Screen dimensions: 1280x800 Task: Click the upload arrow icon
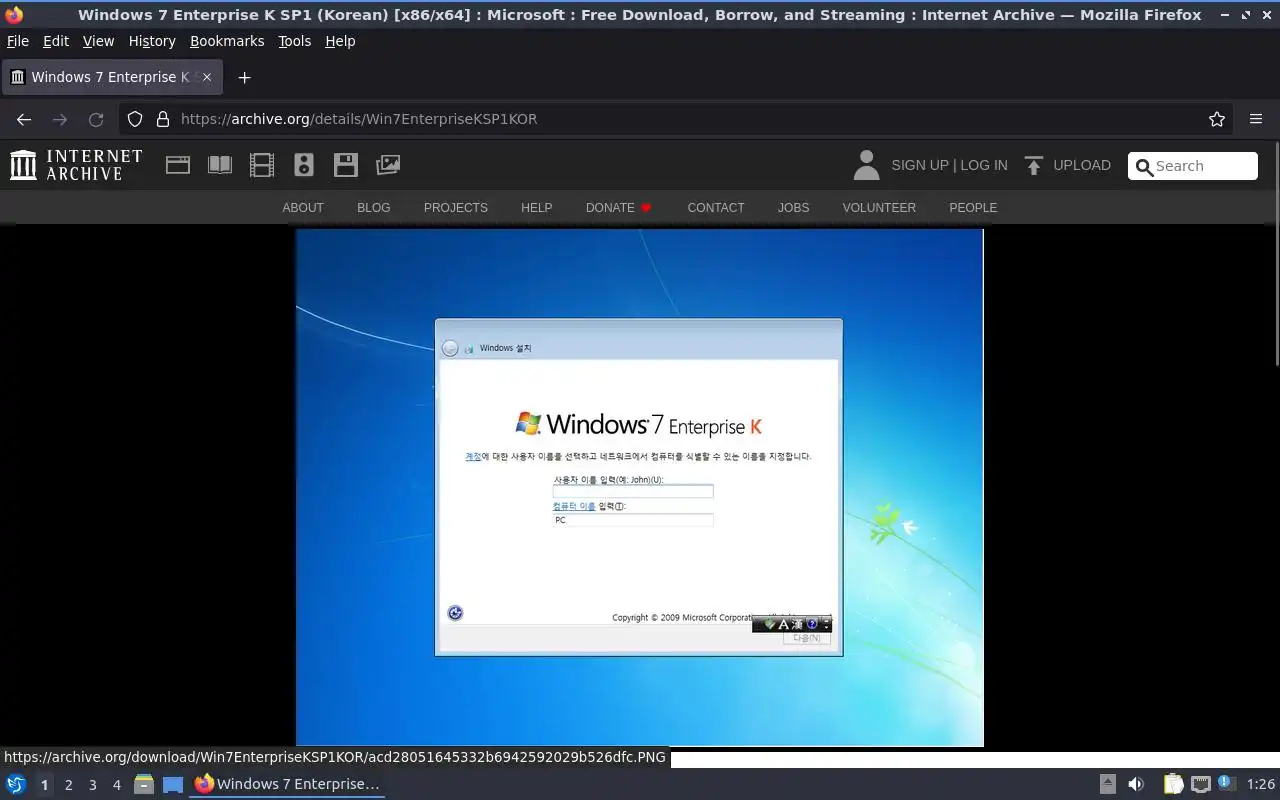pos(1034,165)
